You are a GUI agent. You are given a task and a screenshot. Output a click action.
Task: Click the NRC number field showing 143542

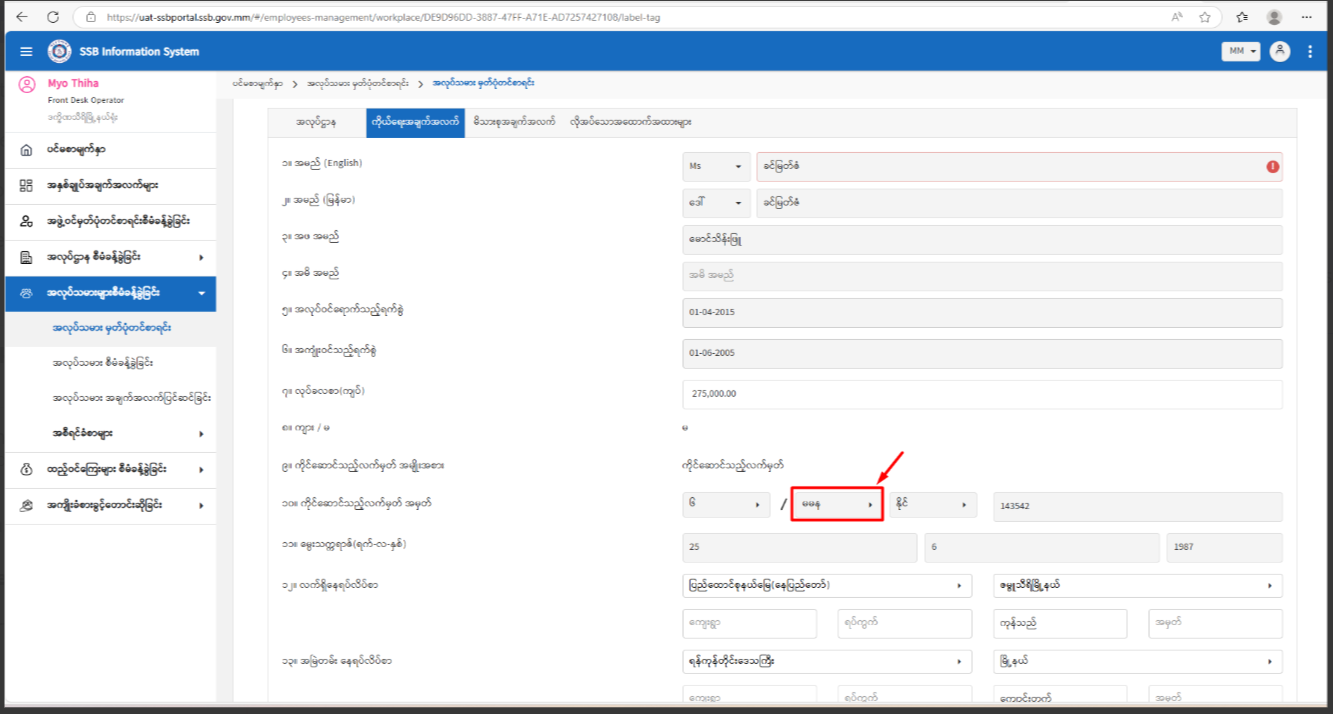1137,506
